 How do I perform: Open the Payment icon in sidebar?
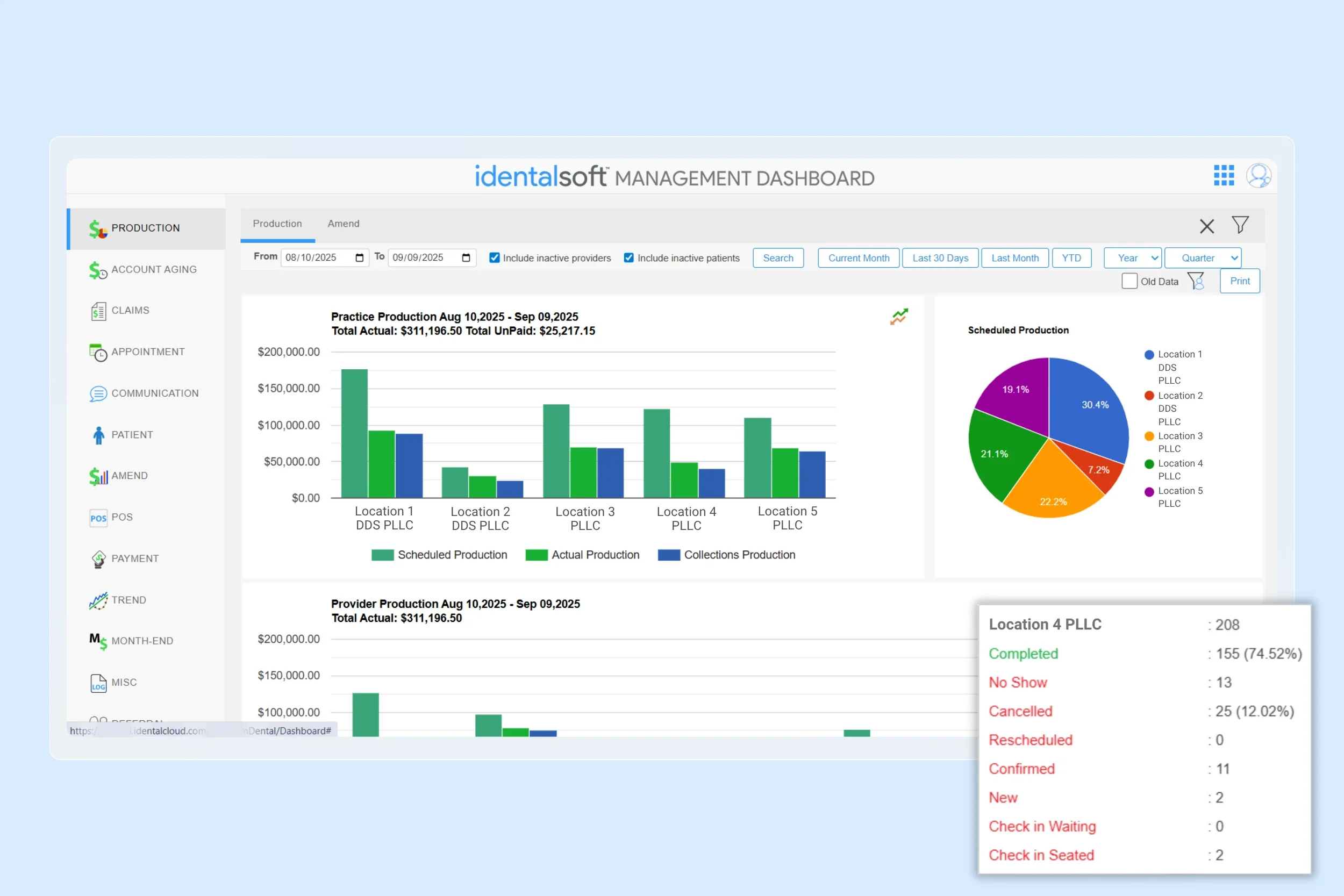click(98, 559)
